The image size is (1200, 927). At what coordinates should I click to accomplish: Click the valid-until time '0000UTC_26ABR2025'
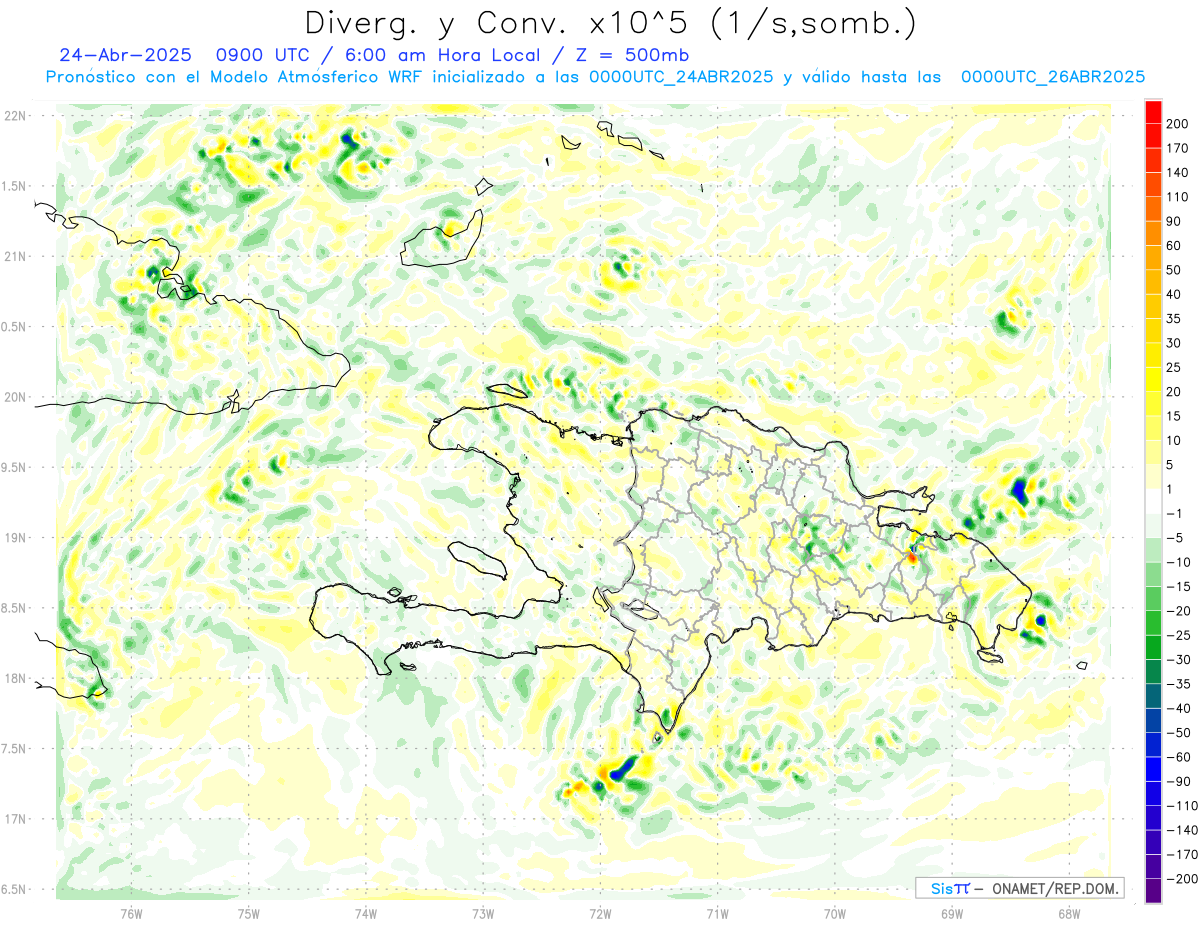tap(1052, 77)
